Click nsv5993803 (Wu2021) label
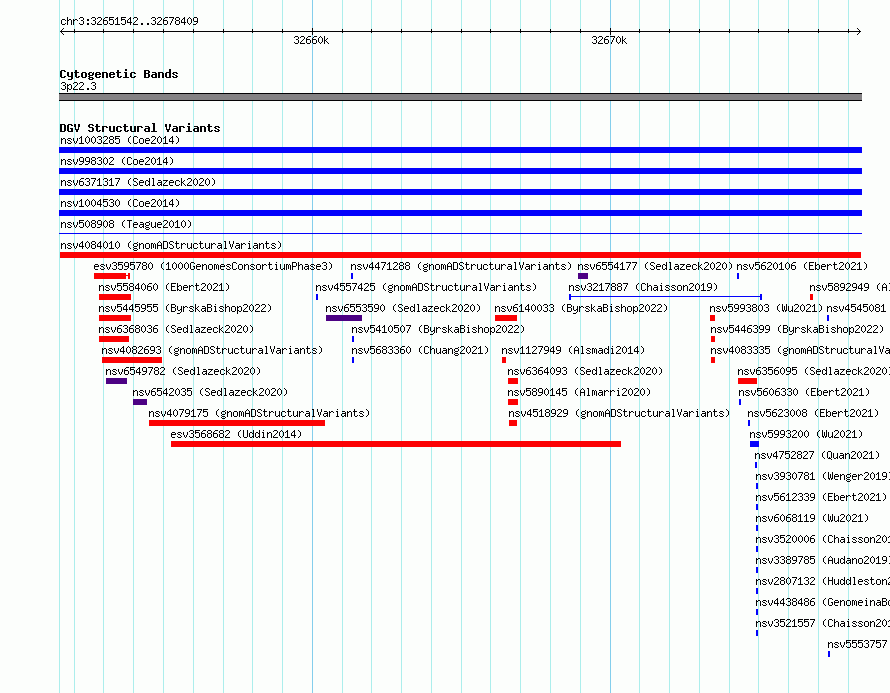The image size is (890, 693). (x=766, y=308)
